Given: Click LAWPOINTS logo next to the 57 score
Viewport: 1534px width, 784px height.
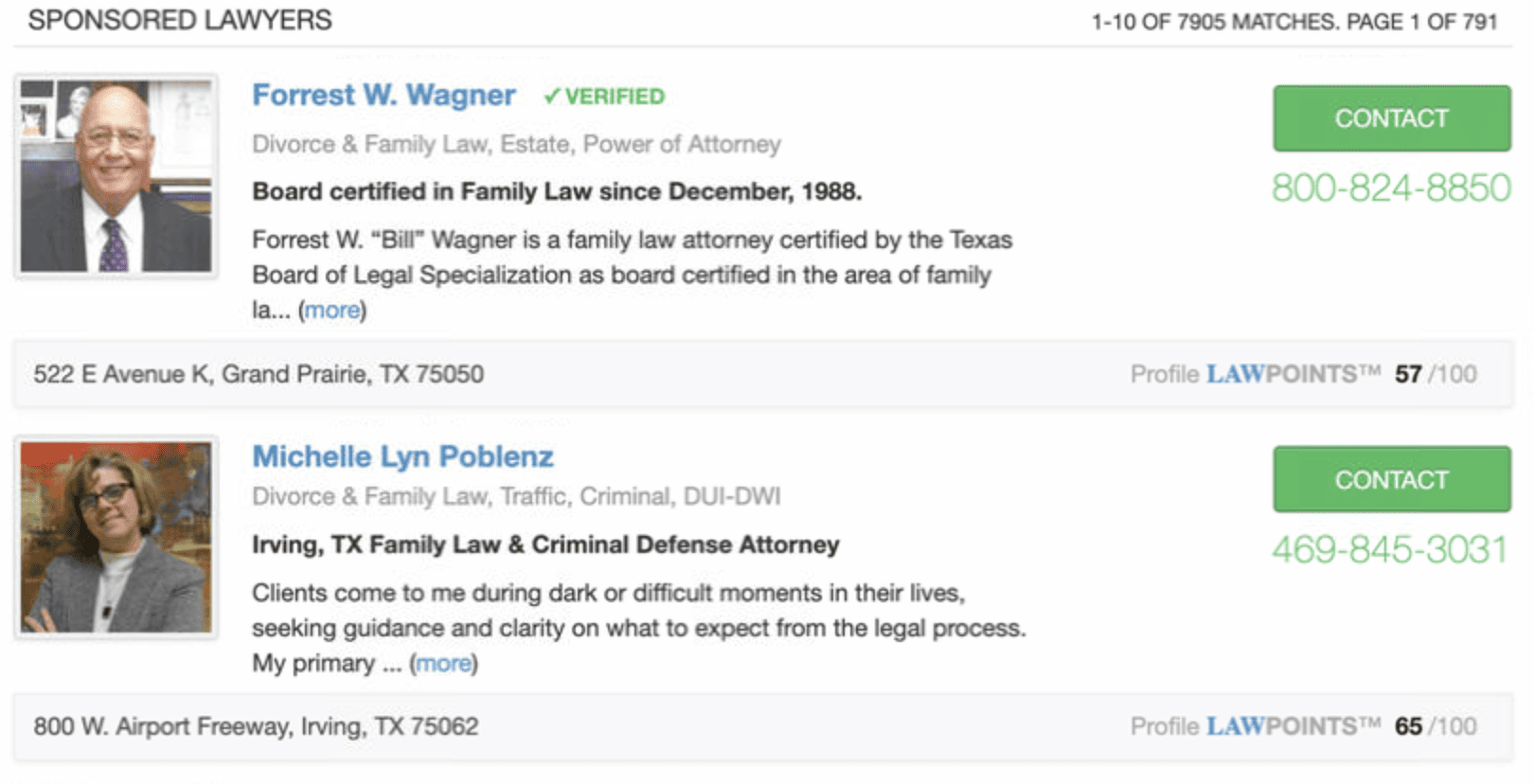Looking at the screenshot, I should click(1293, 374).
